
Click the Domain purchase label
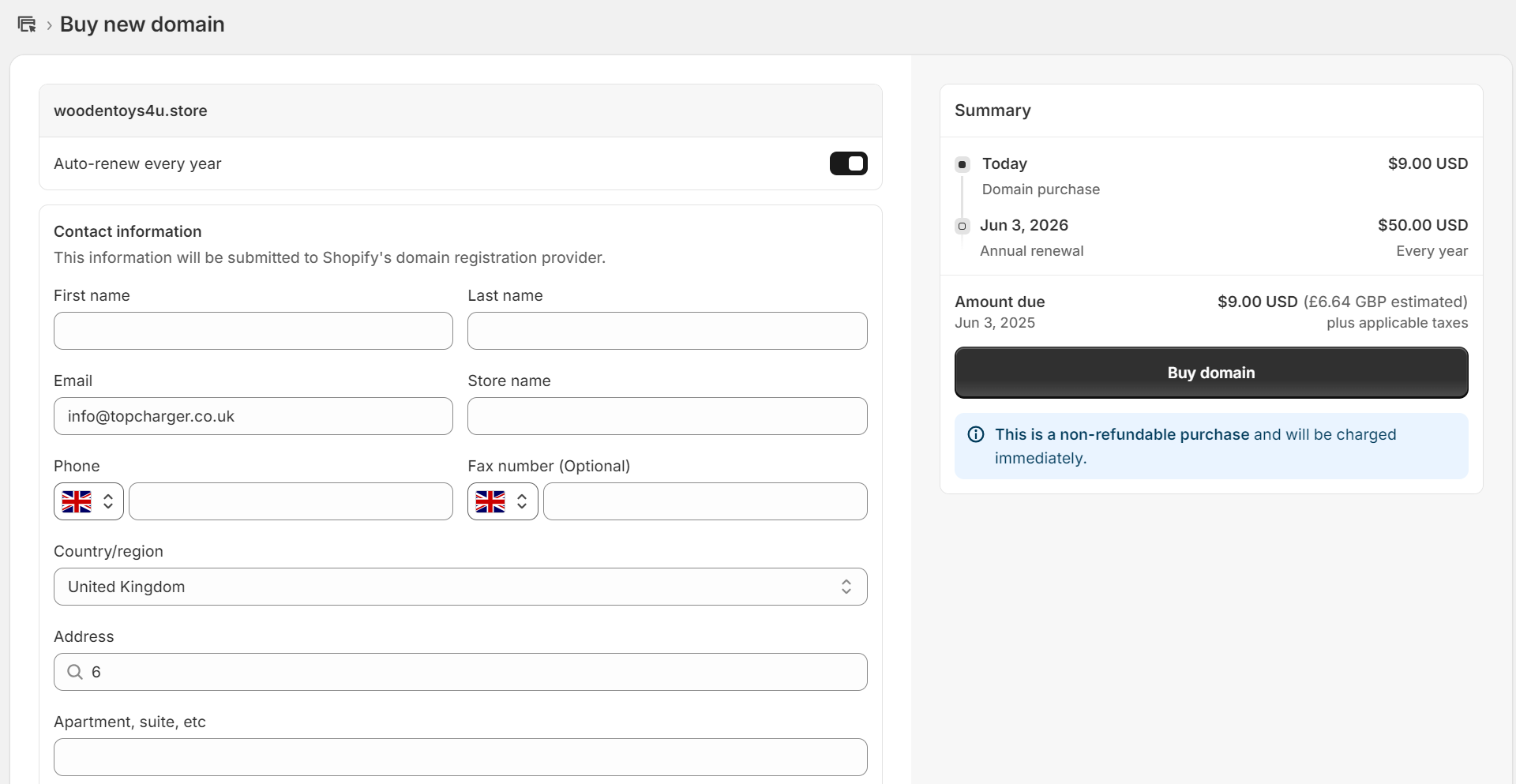tap(1041, 189)
